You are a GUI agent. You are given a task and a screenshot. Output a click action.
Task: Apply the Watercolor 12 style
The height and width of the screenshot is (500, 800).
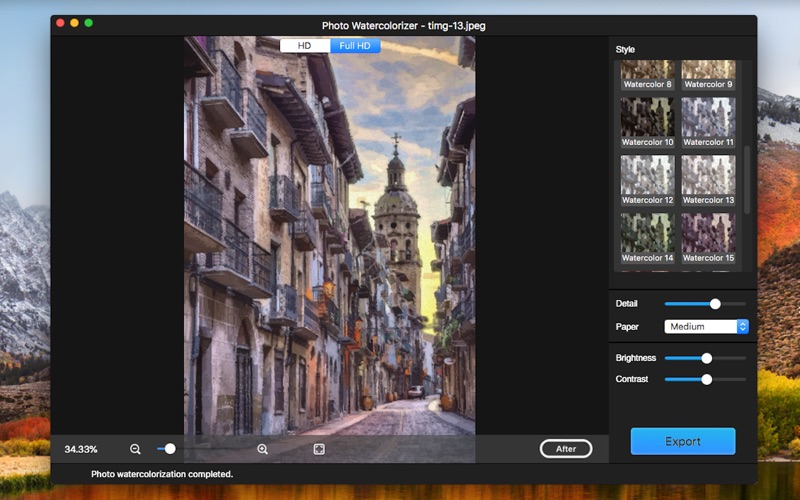point(648,175)
